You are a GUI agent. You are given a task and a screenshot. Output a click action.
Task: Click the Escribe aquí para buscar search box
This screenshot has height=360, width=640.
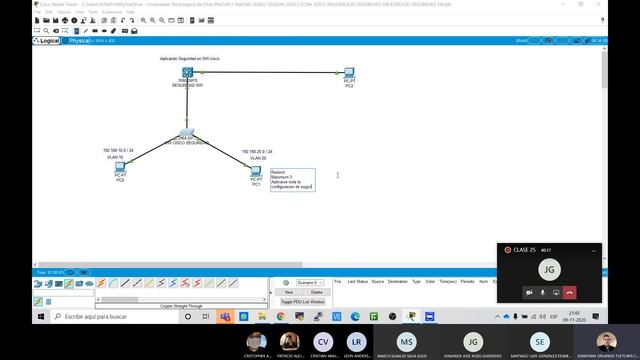[114, 316]
